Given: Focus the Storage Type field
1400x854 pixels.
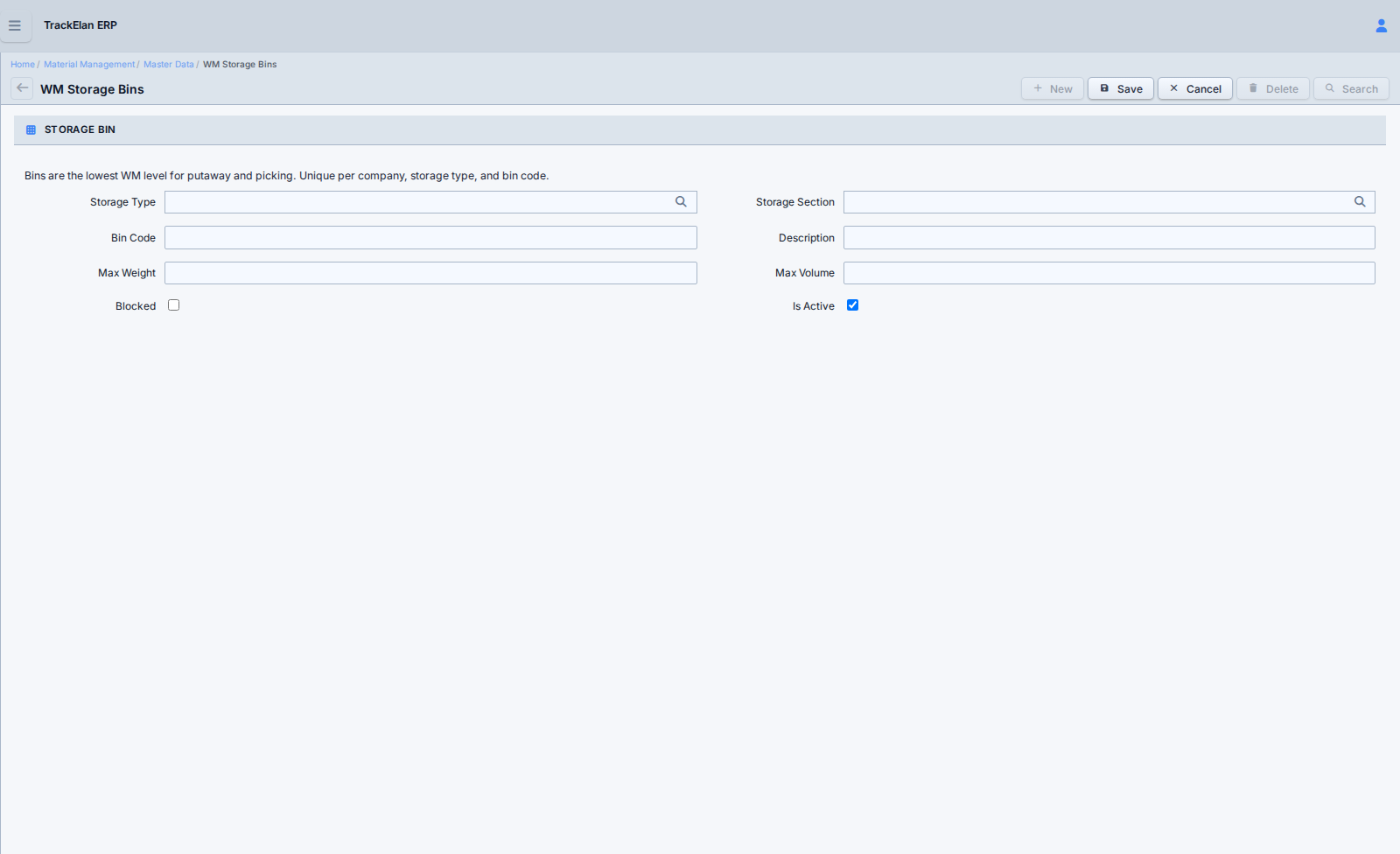Looking at the screenshot, I should click(430, 202).
